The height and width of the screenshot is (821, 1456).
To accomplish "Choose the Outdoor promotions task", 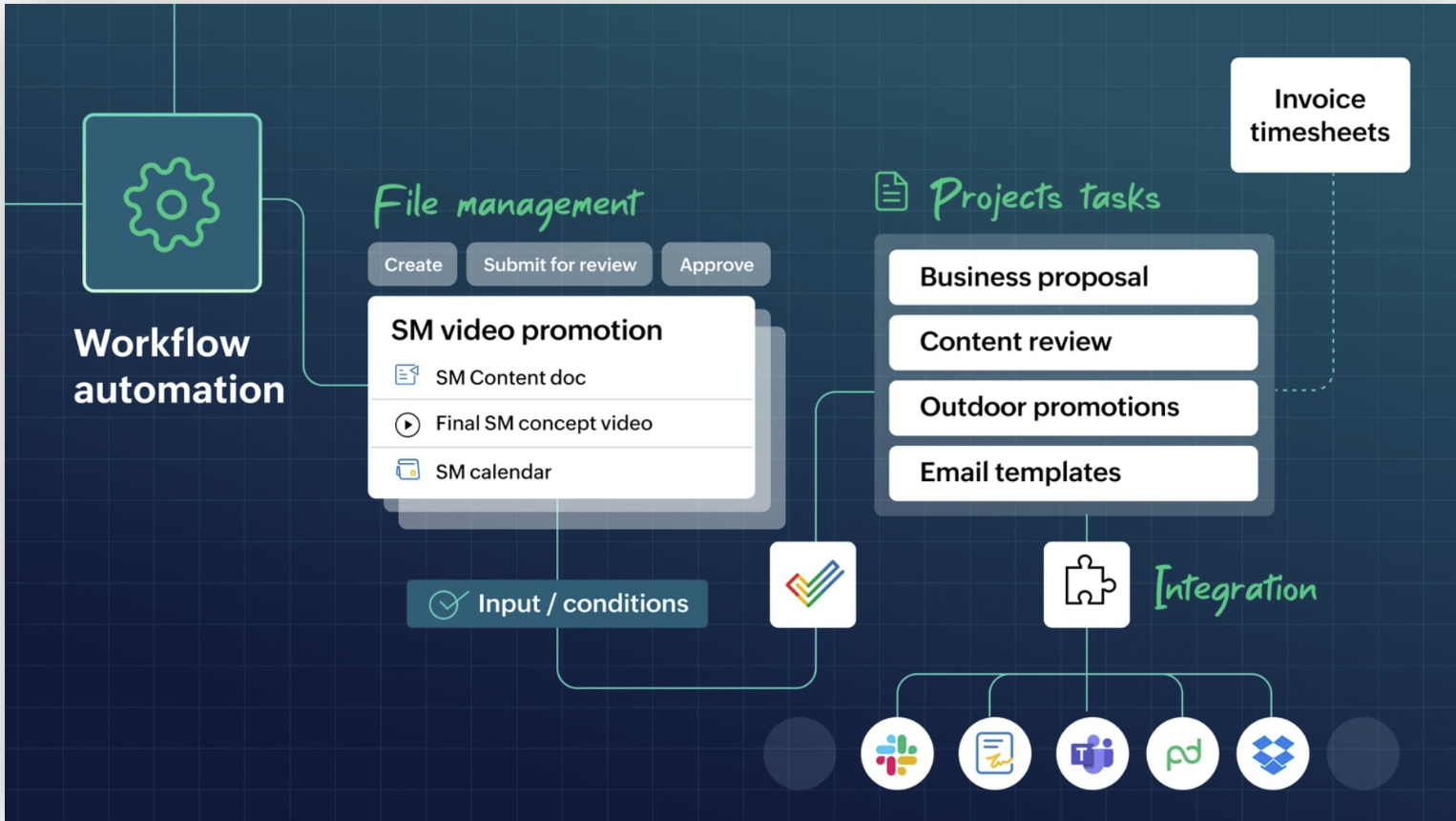I will 1072,408.
